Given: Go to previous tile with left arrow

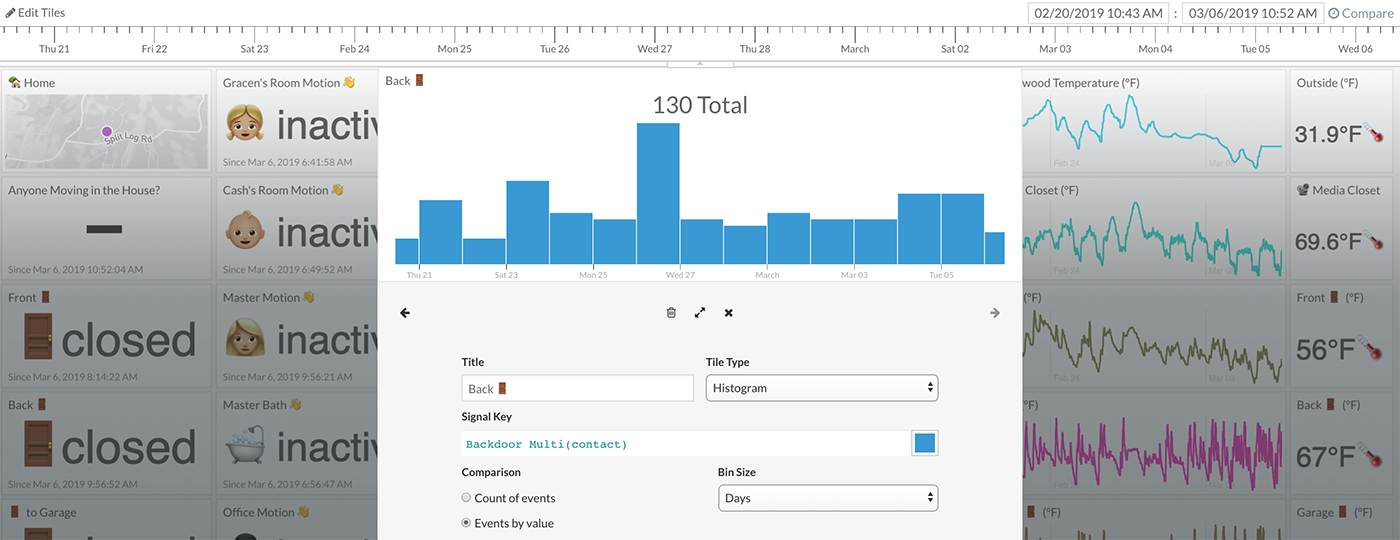Looking at the screenshot, I should click(x=405, y=313).
